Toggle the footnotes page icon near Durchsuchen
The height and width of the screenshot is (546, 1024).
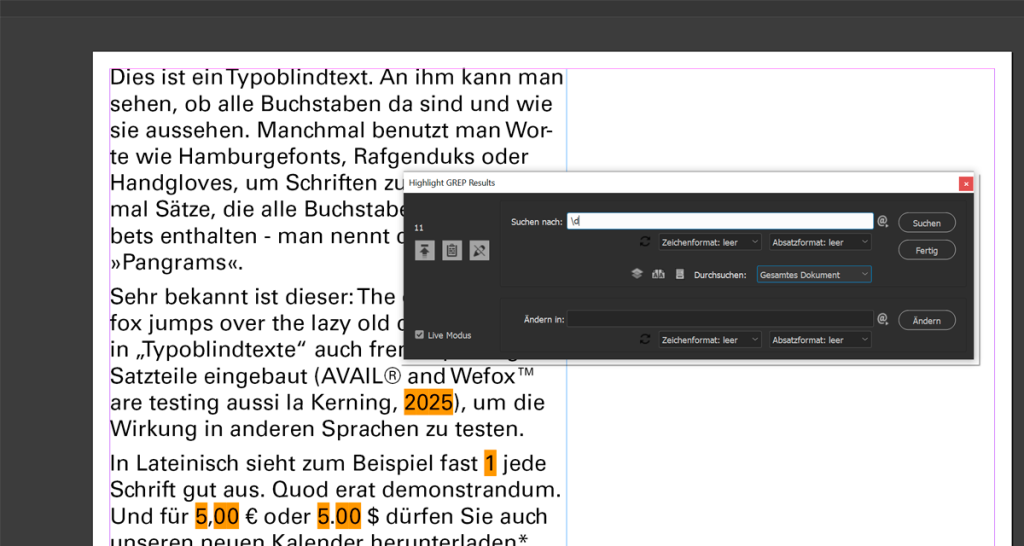point(680,274)
